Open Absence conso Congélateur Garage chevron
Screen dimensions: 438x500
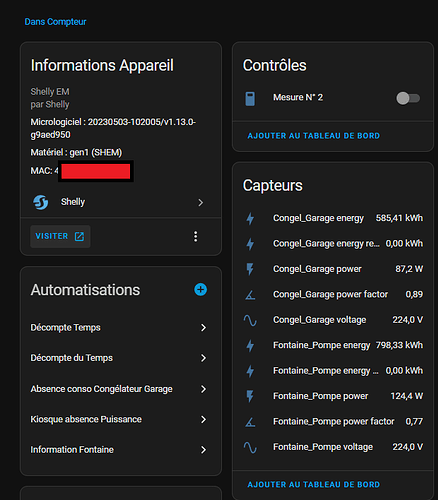203,389
